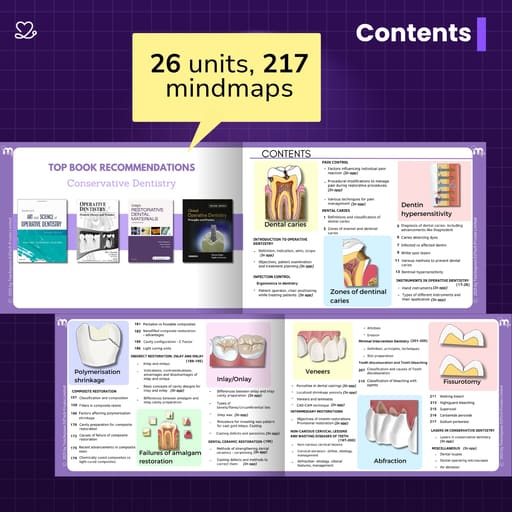Open the 'Art and Science of Operative Dentistry' book cover
The width and height of the screenshot is (512, 512).
click(x=42, y=231)
